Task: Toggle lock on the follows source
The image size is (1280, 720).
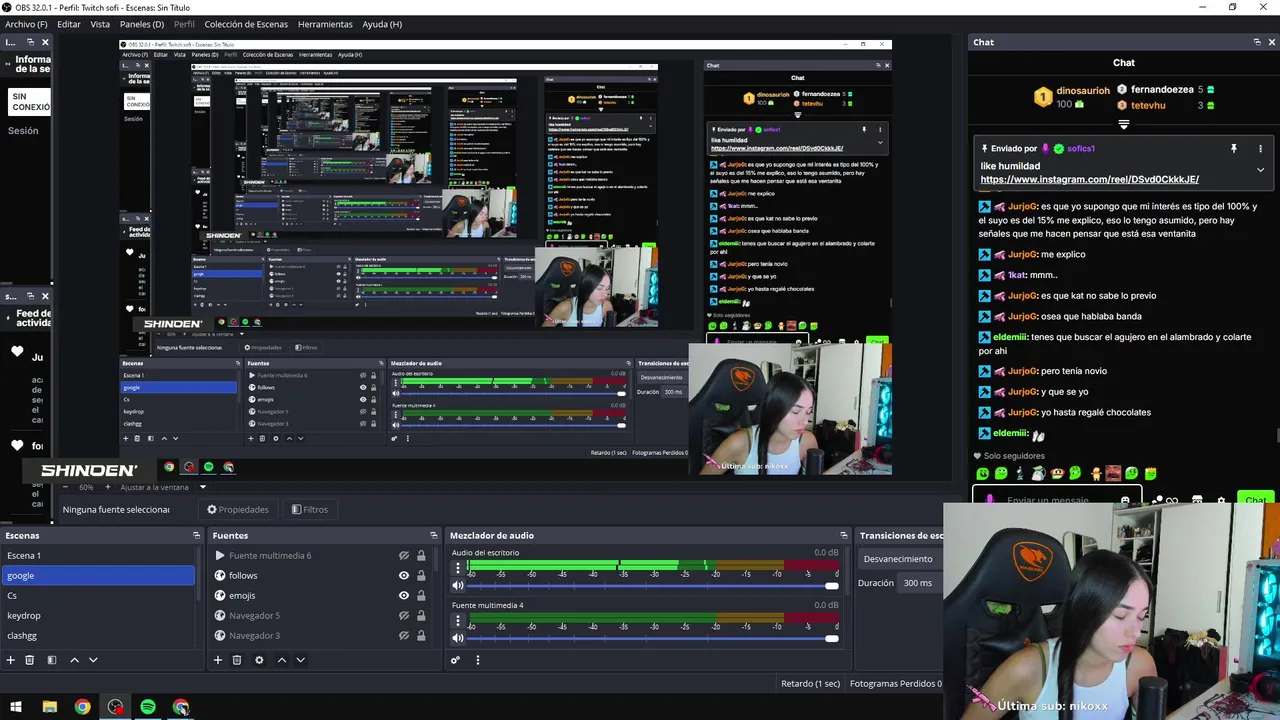Action: pyautogui.click(x=421, y=576)
